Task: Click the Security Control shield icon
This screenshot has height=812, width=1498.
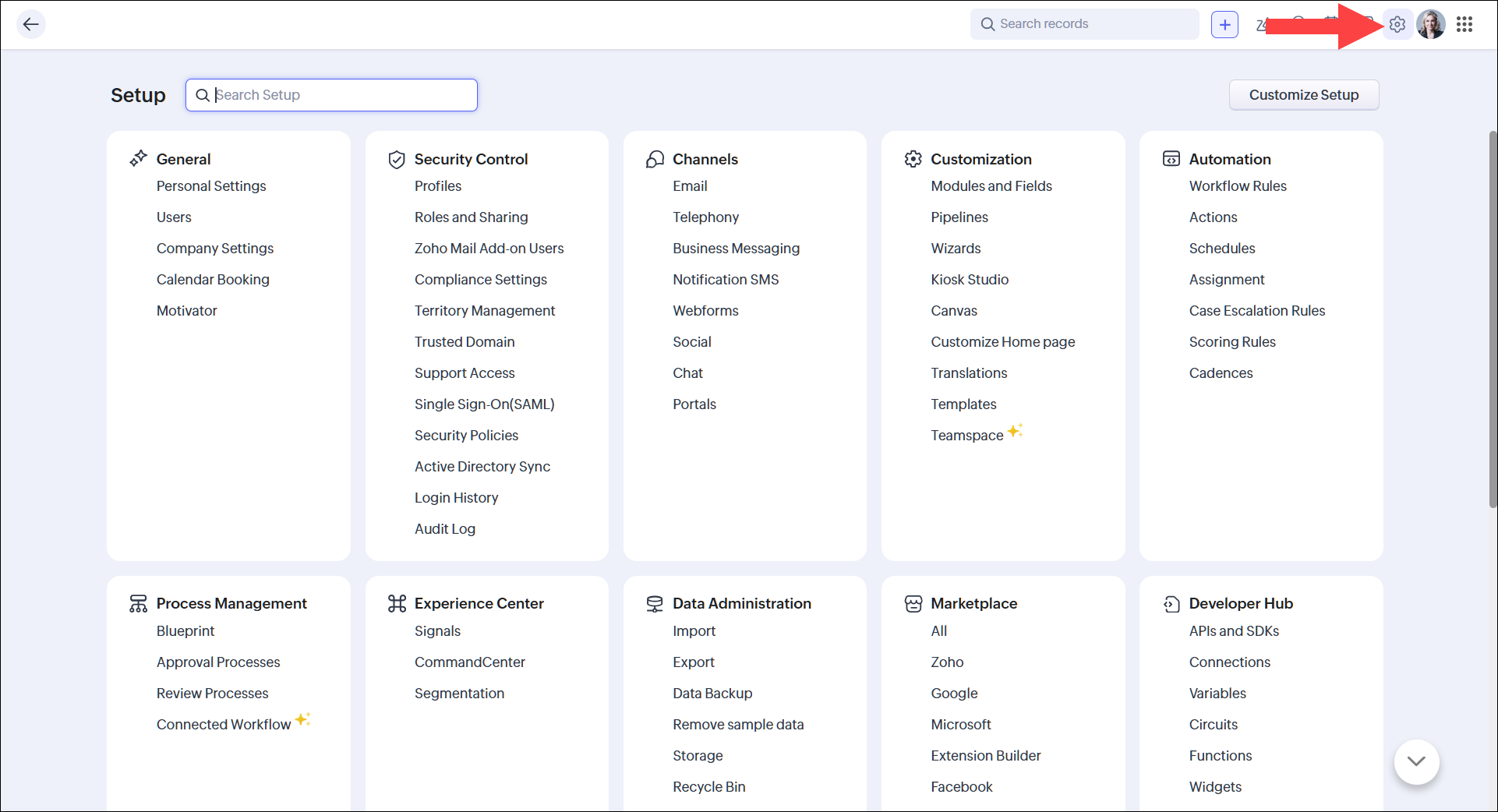Action: (397, 159)
